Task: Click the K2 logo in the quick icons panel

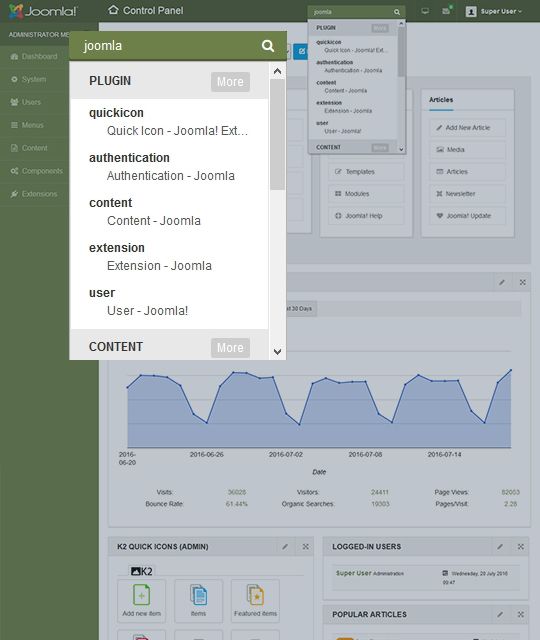Action: click(x=142, y=571)
